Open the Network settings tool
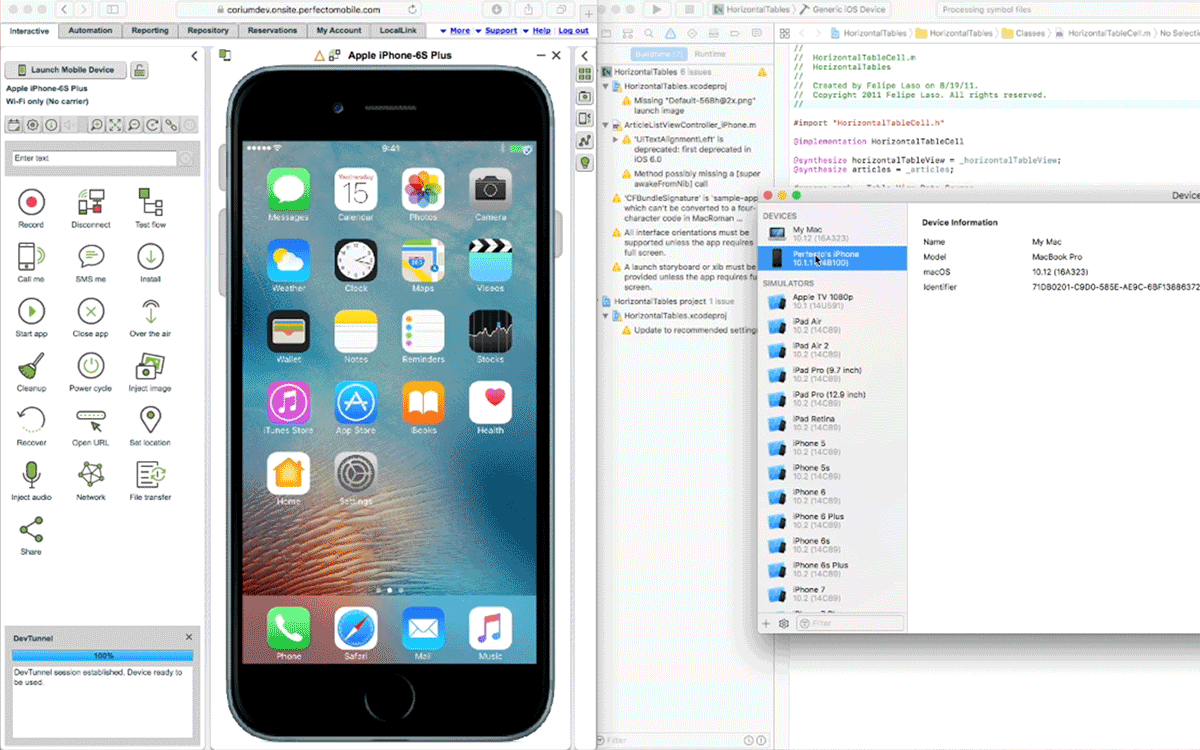 [x=90, y=474]
